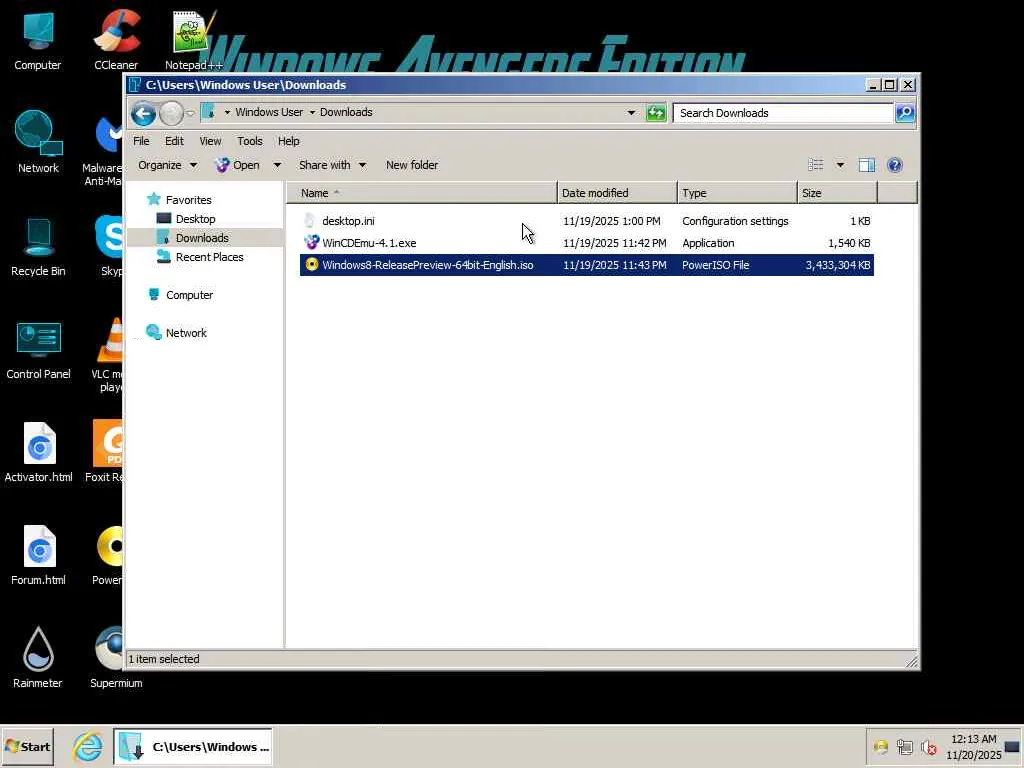This screenshot has width=1024, height=768.
Task: Open the Help menu
Action: 289,141
